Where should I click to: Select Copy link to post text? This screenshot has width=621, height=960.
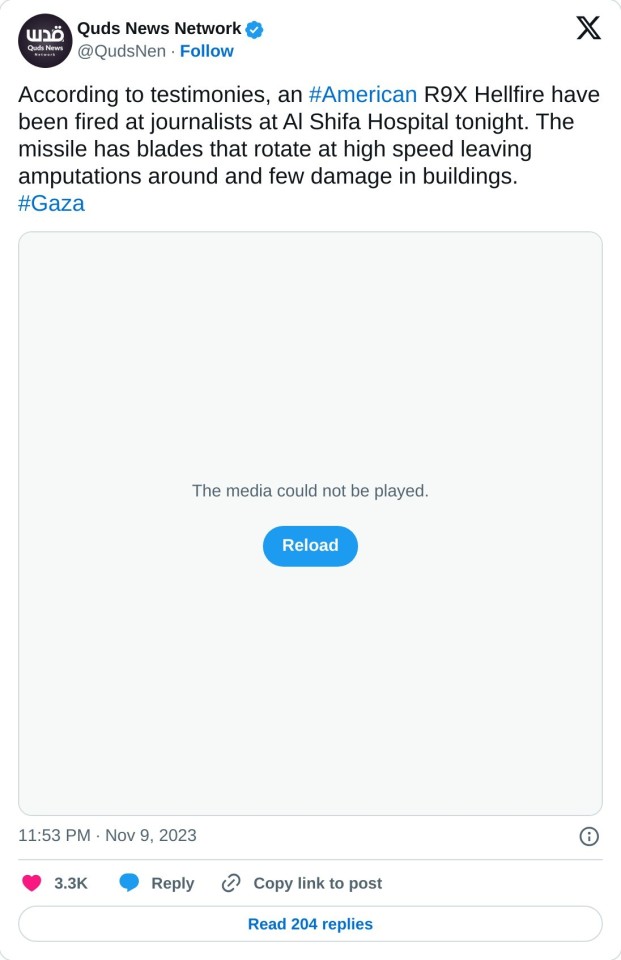(x=317, y=883)
